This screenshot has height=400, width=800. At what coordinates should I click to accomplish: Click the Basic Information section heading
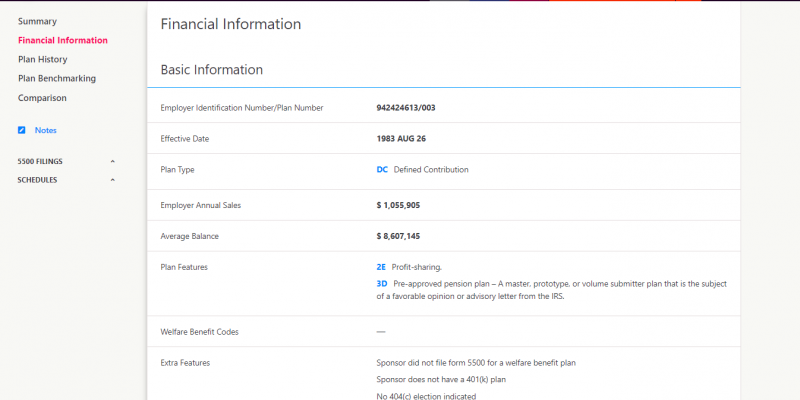click(x=211, y=70)
